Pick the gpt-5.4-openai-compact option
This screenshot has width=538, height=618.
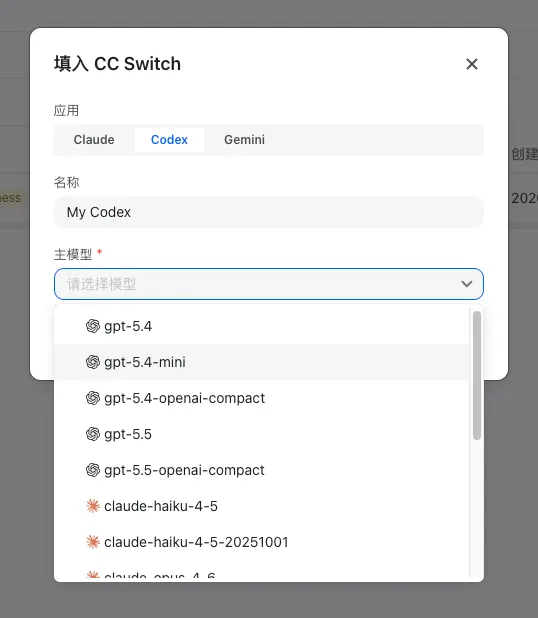[261, 398]
